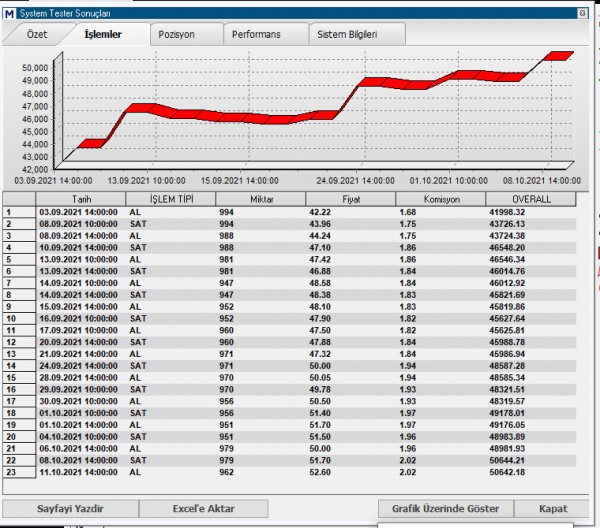Click price 51.40 cell
This screenshot has height=528, width=600.
pos(320,413)
